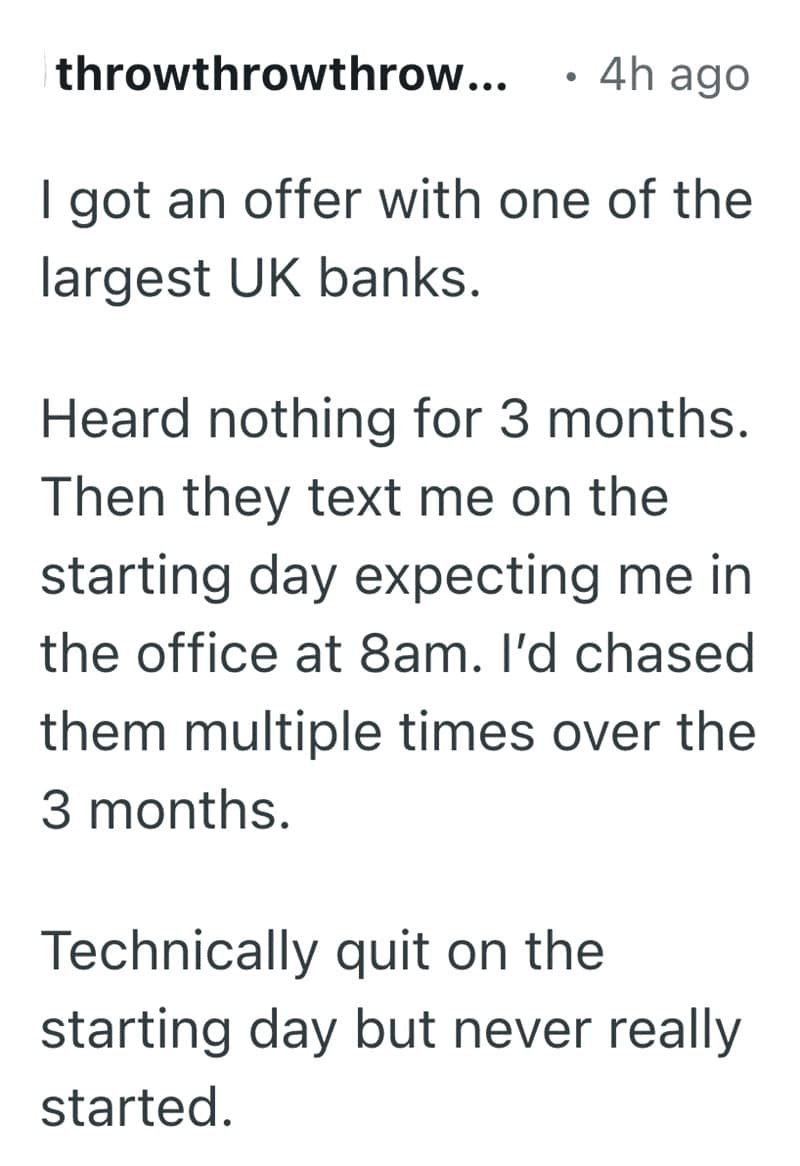The height and width of the screenshot is (1166, 800).
Task: Click the text 'largest UK banks.'
Action: click(255, 279)
